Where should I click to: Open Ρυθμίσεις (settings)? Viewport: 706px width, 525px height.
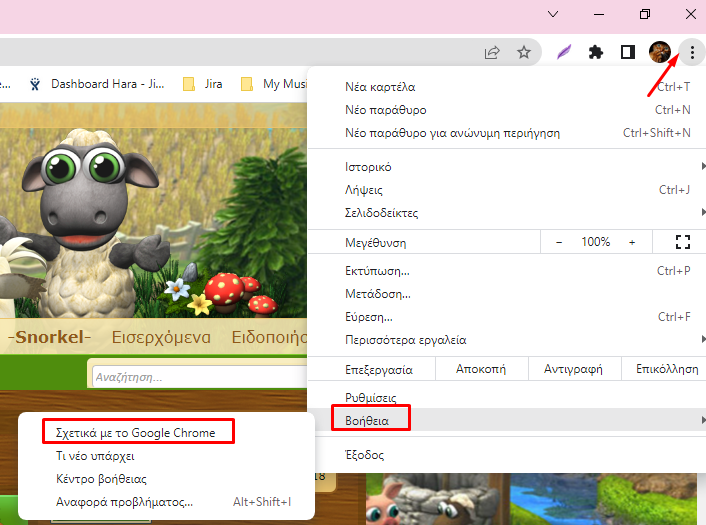tap(507, 398)
